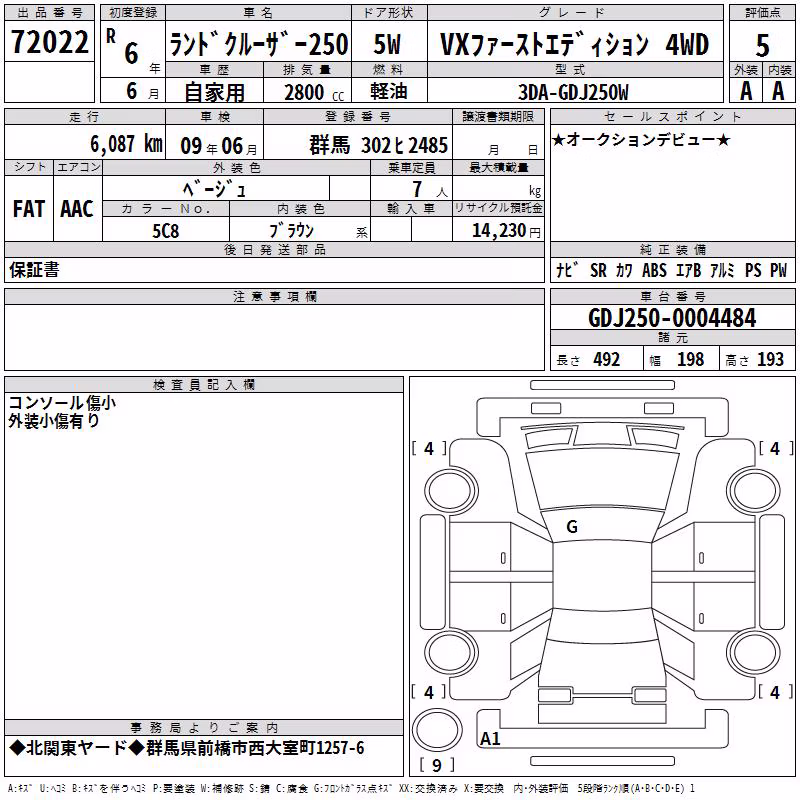Click the height value 193
This screenshot has height=800, width=800.
click(770, 360)
